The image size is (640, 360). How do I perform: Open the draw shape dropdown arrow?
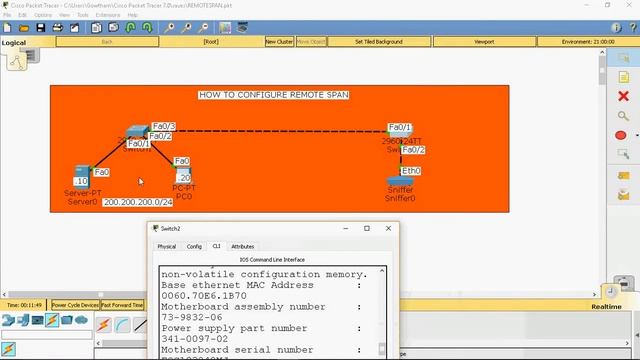click(637, 136)
